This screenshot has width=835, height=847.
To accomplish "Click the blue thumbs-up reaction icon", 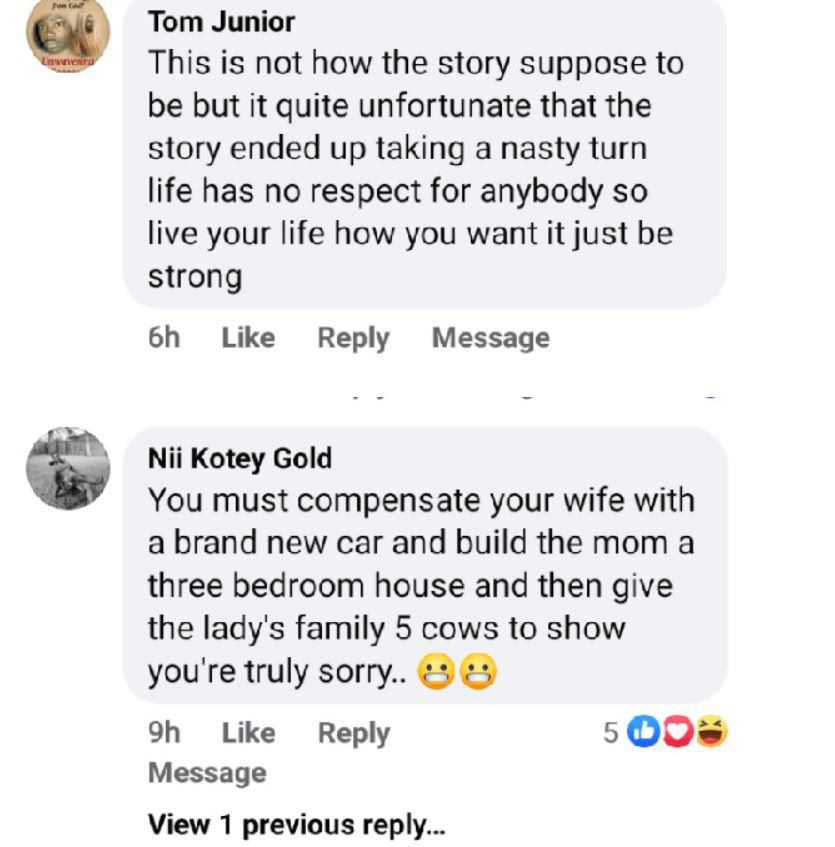I will pos(643,733).
